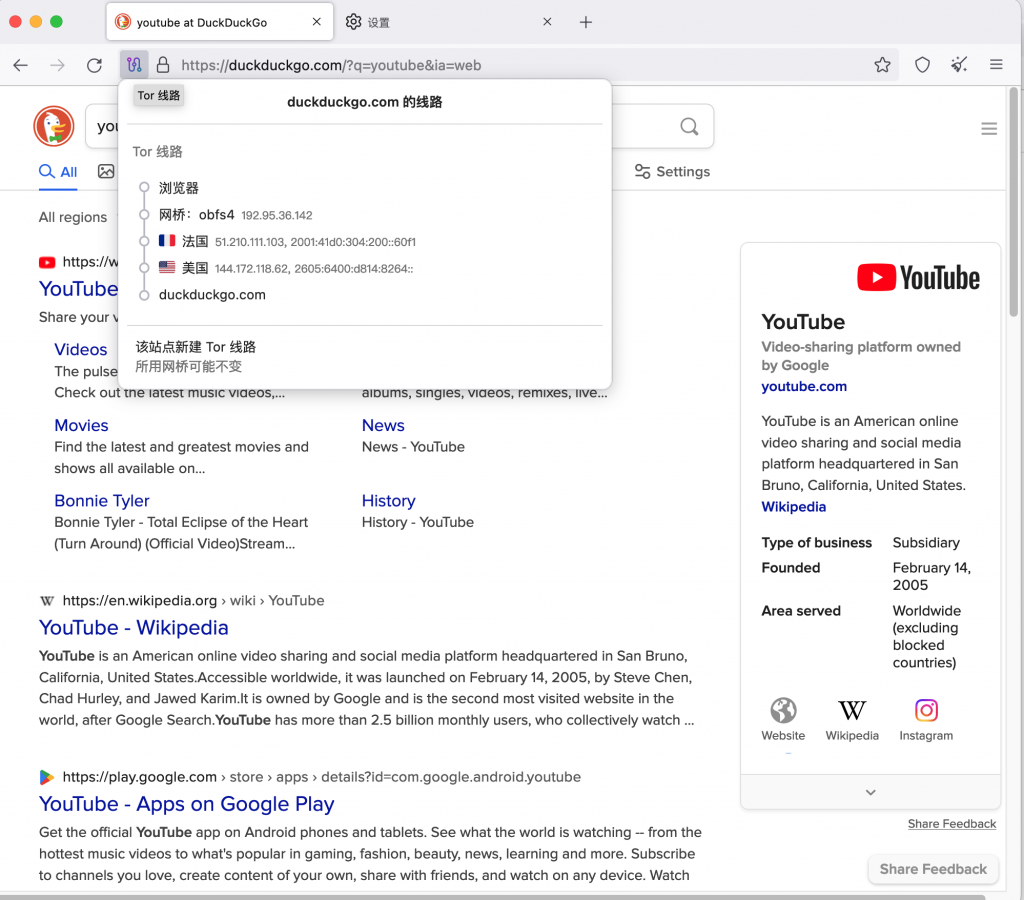Open YouTube's Wikipedia page via sidebar icon
The height and width of the screenshot is (900, 1024).
(x=852, y=711)
